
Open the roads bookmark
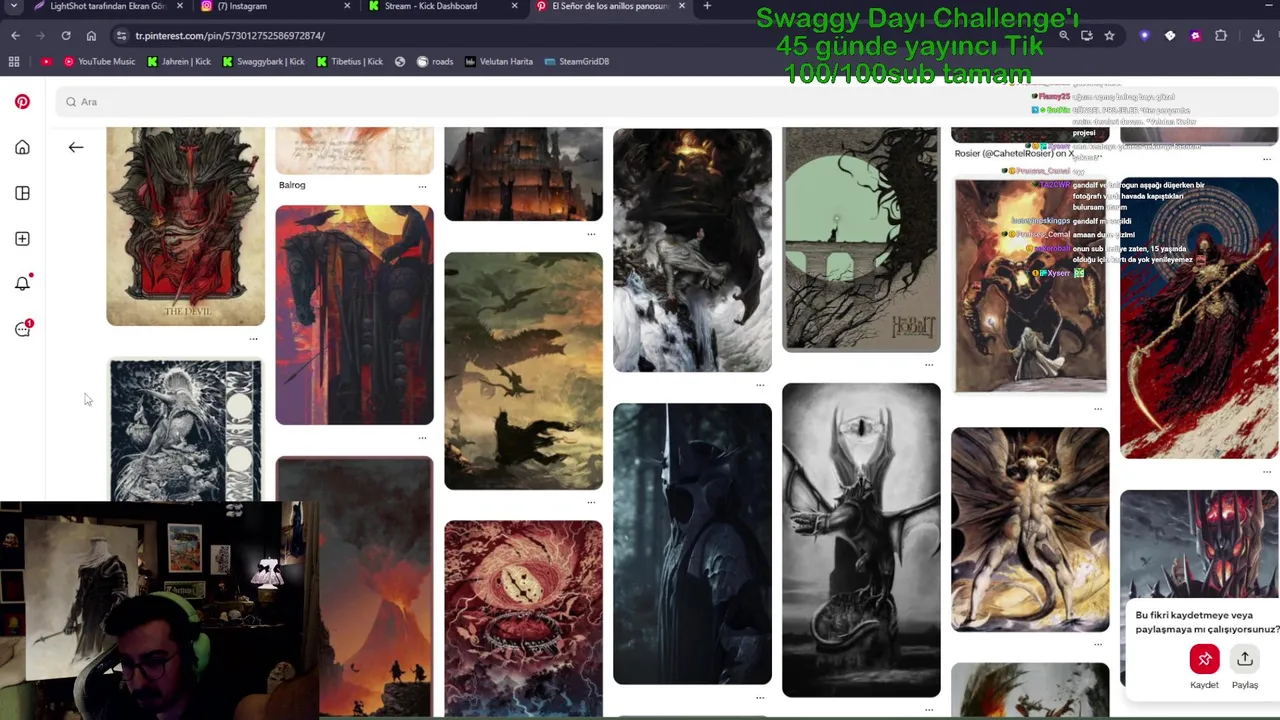point(435,61)
